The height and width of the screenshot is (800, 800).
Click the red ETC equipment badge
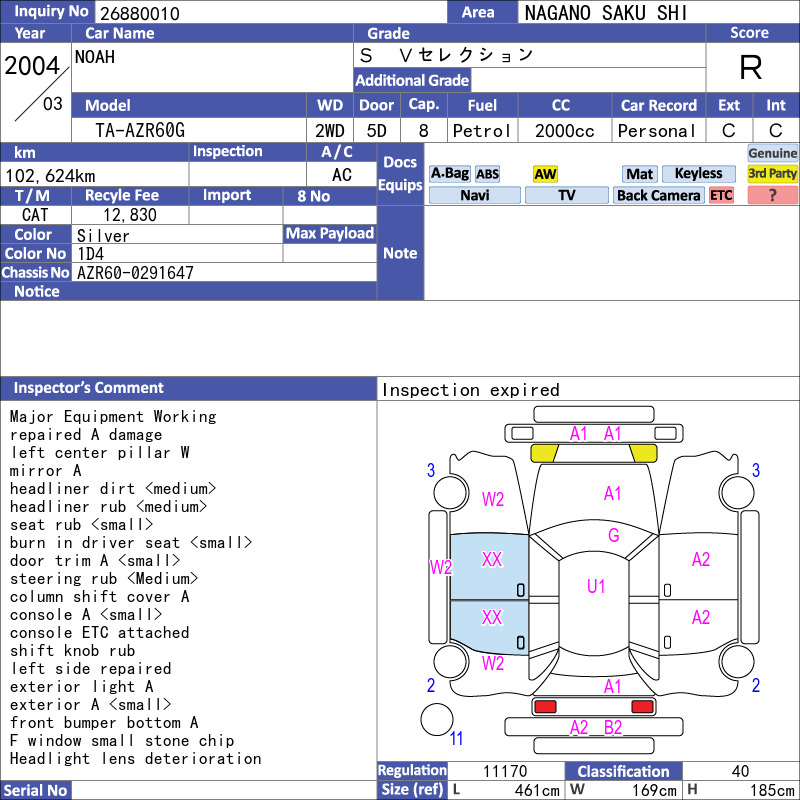pyautogui.click(x=721, y=195)
